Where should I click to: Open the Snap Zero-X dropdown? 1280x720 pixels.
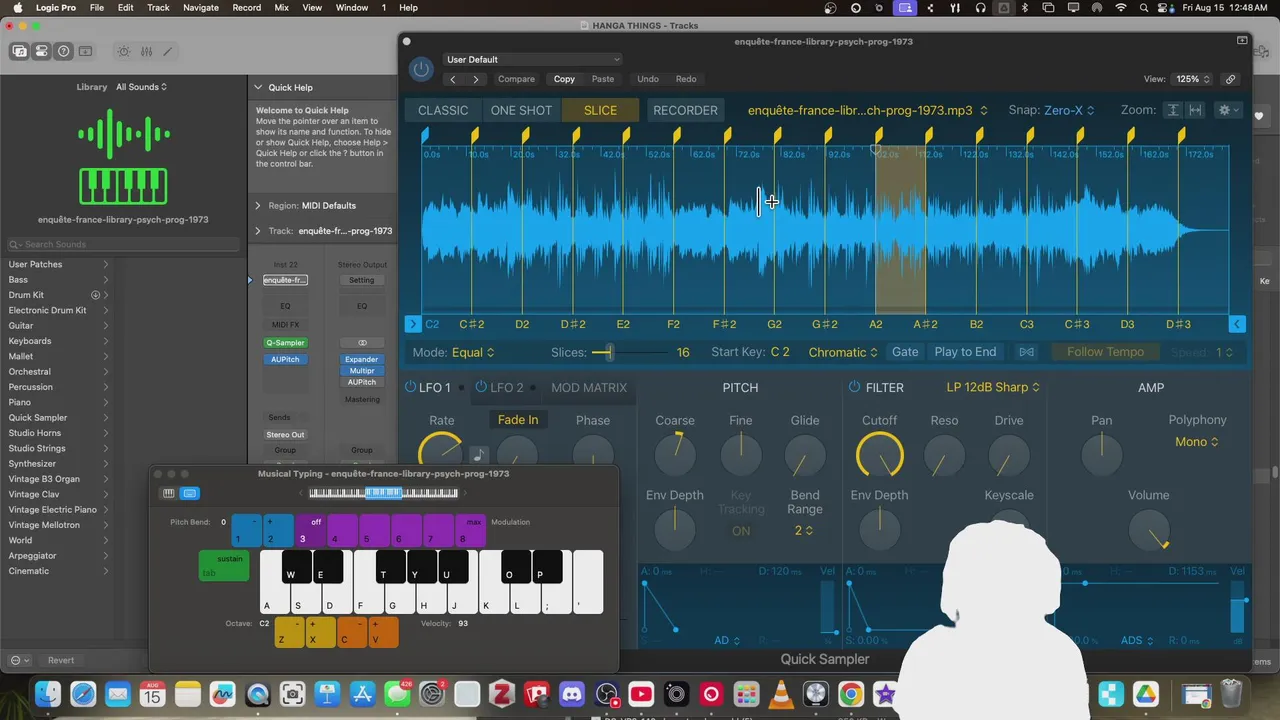click(1069, 110)
